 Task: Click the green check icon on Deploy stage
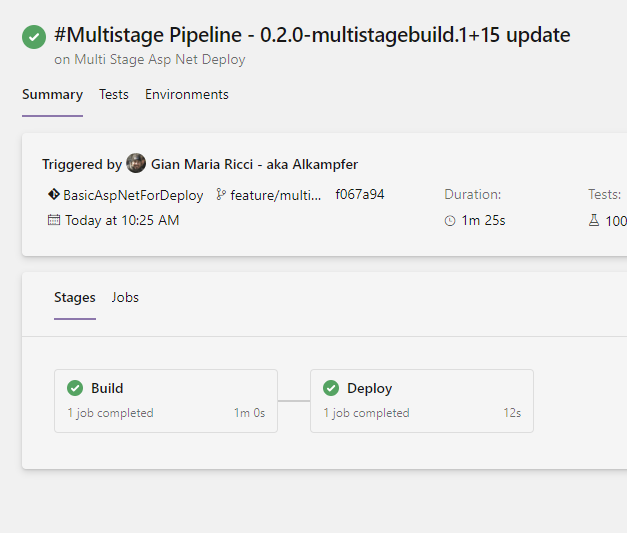331,388
